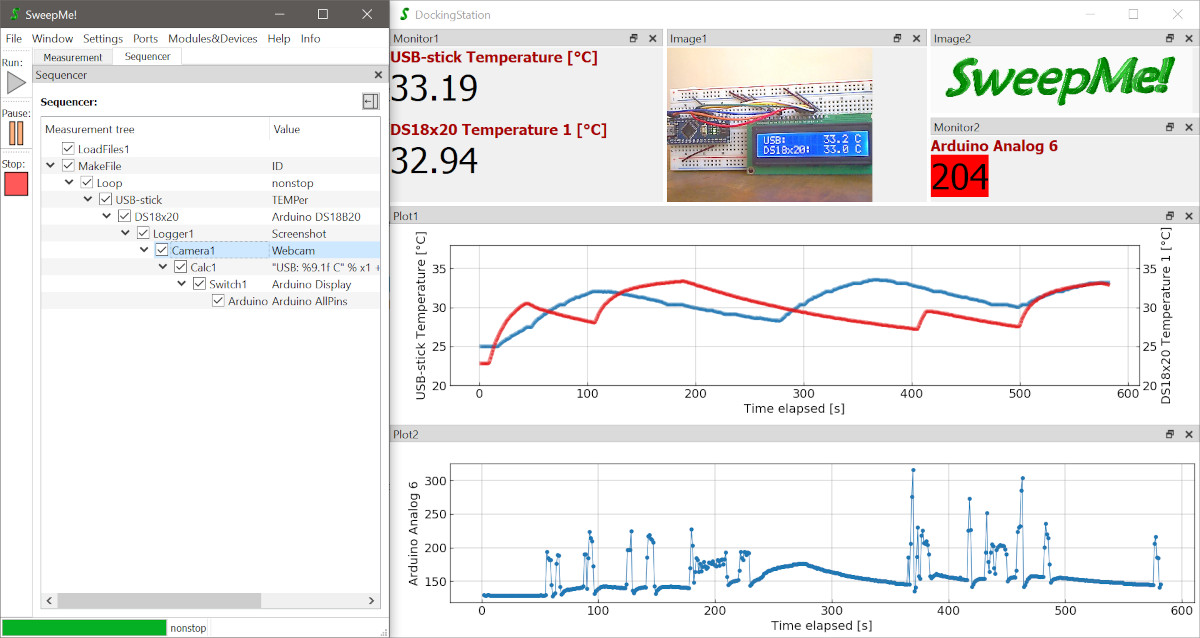Image resolution: width=1200 pixels, height=638 pixels.
Task: Undock the Monitor2 panel
Action: tap(1168, 127)
